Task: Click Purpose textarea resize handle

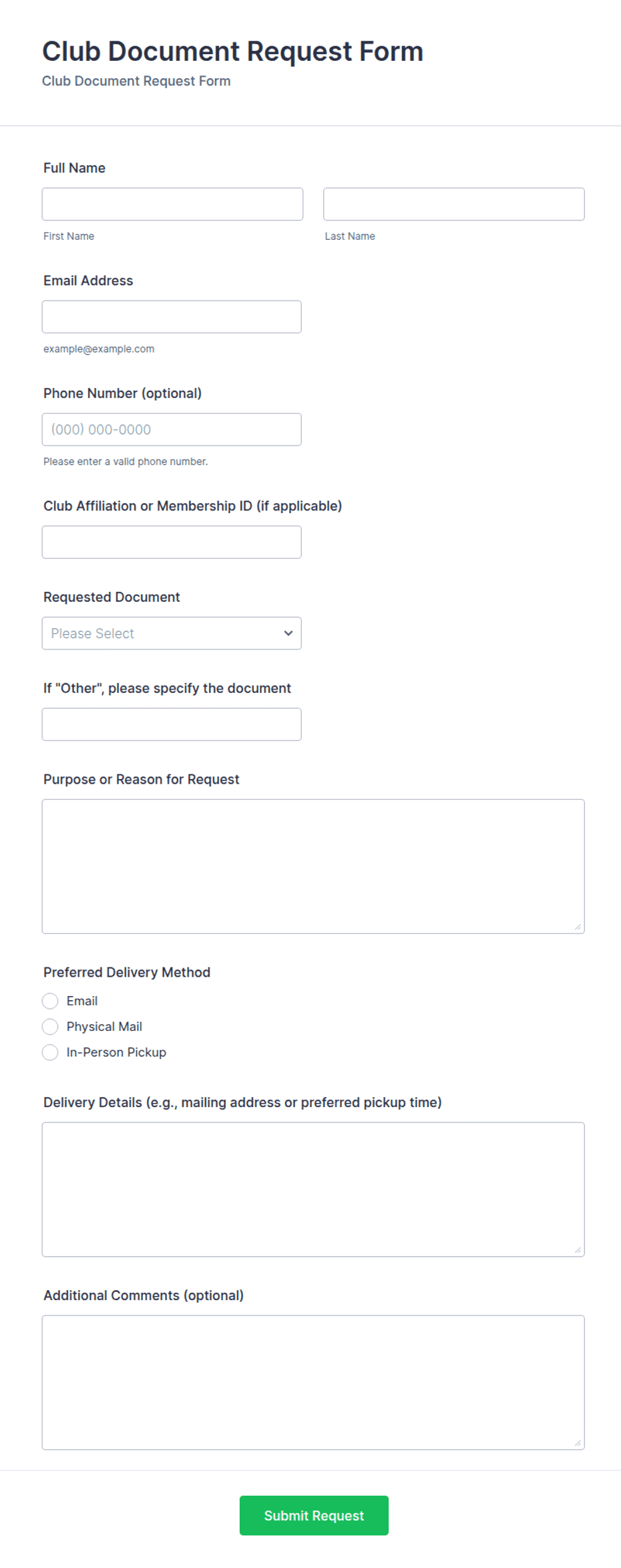Action: pyautogui.click(x=578, y=927)
